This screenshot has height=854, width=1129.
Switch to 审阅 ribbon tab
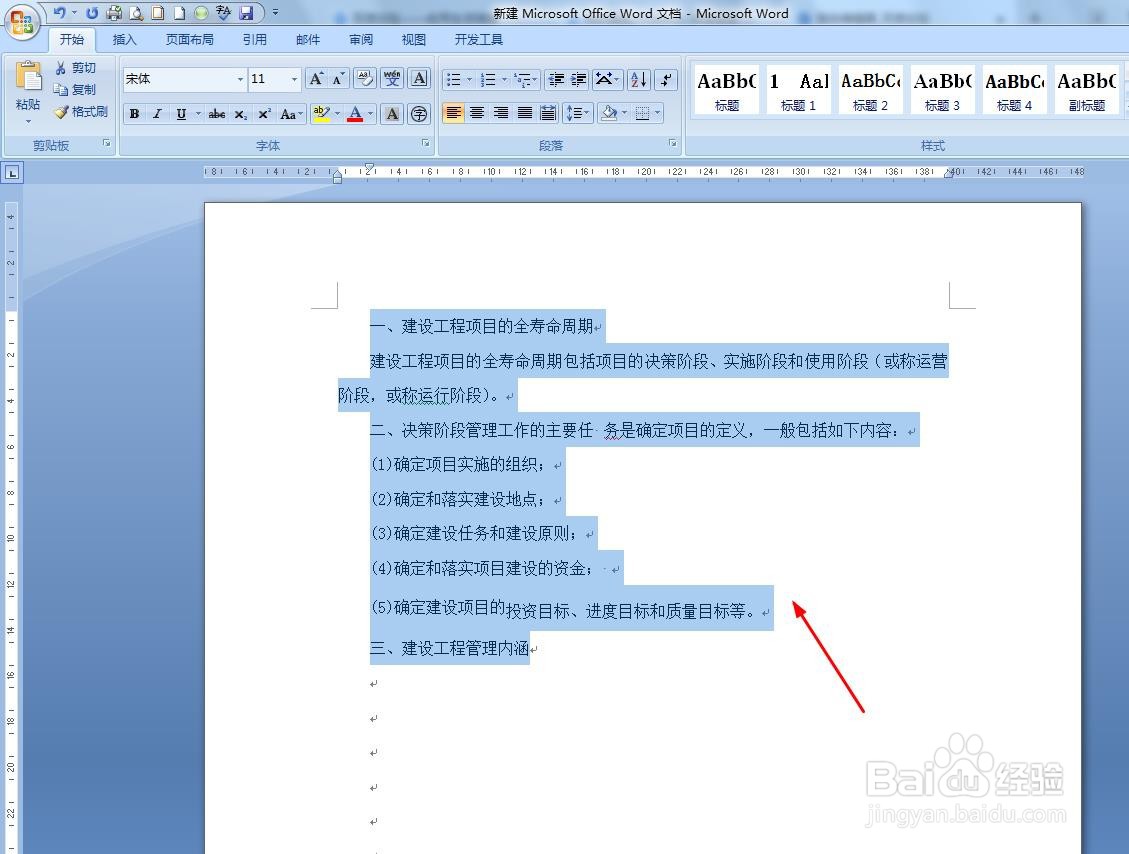(x=361, y=40)
